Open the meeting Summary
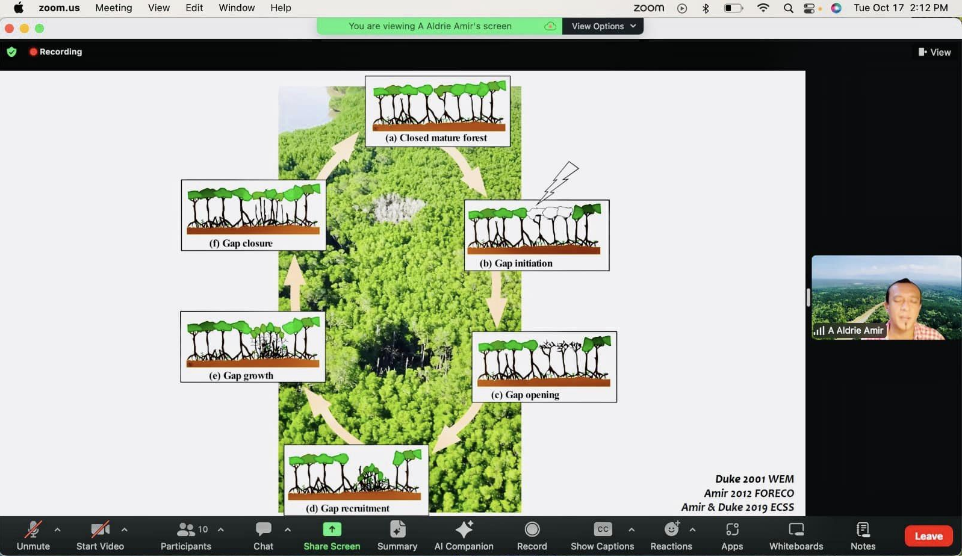Screen dimensions: 962x557 [x=397, y=535]
